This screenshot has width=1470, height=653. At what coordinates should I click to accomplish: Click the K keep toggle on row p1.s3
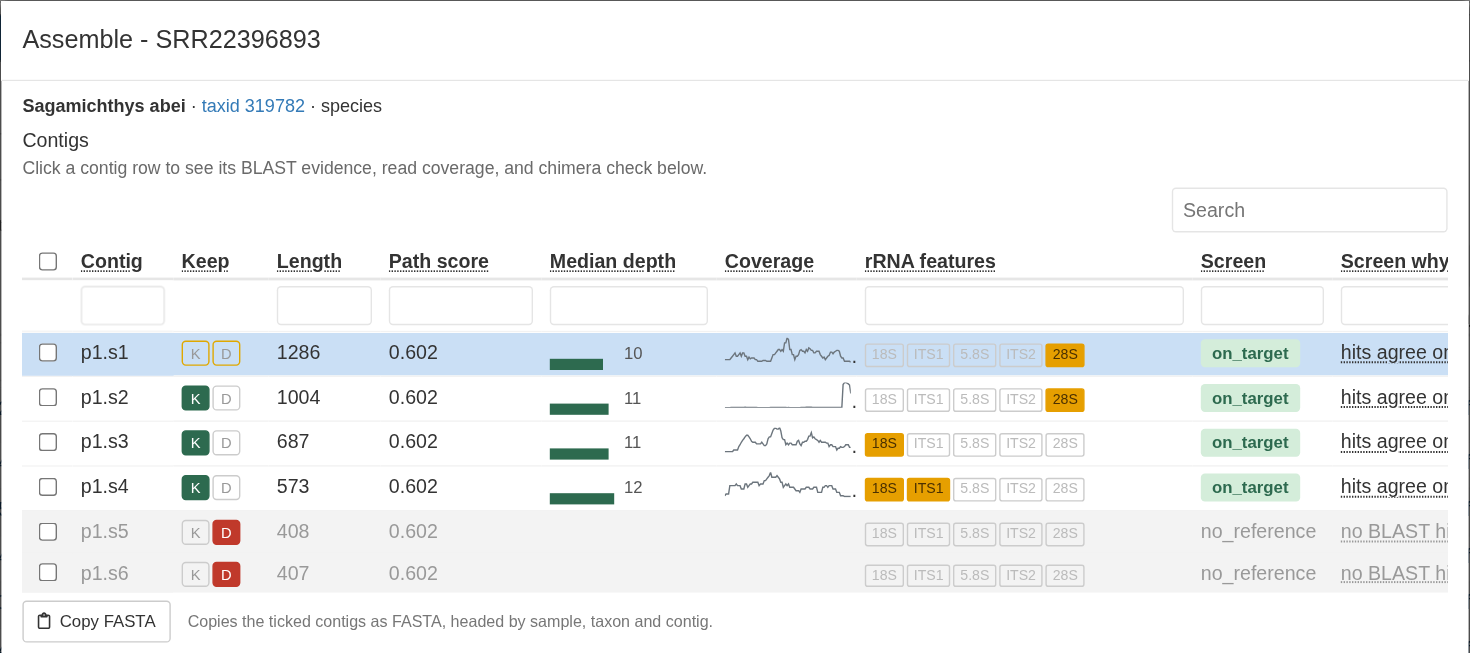[x=195, y=443]
